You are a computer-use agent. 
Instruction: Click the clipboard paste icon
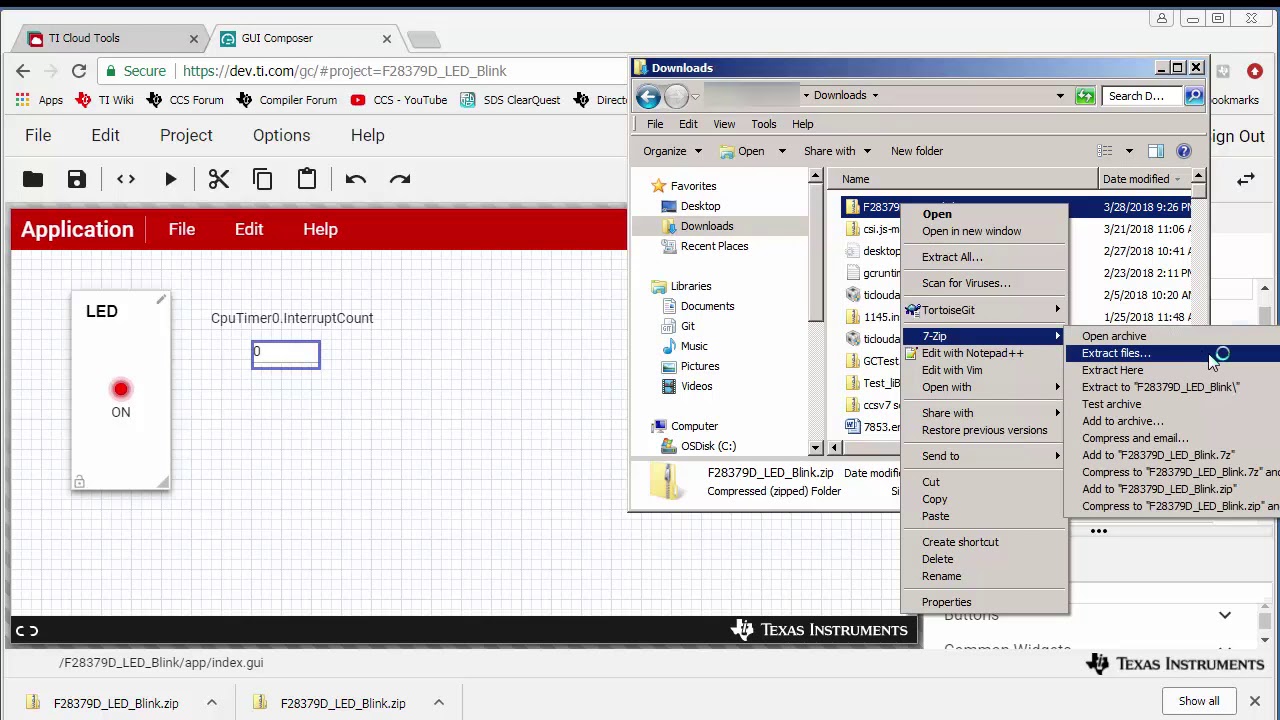pos(307,179)
